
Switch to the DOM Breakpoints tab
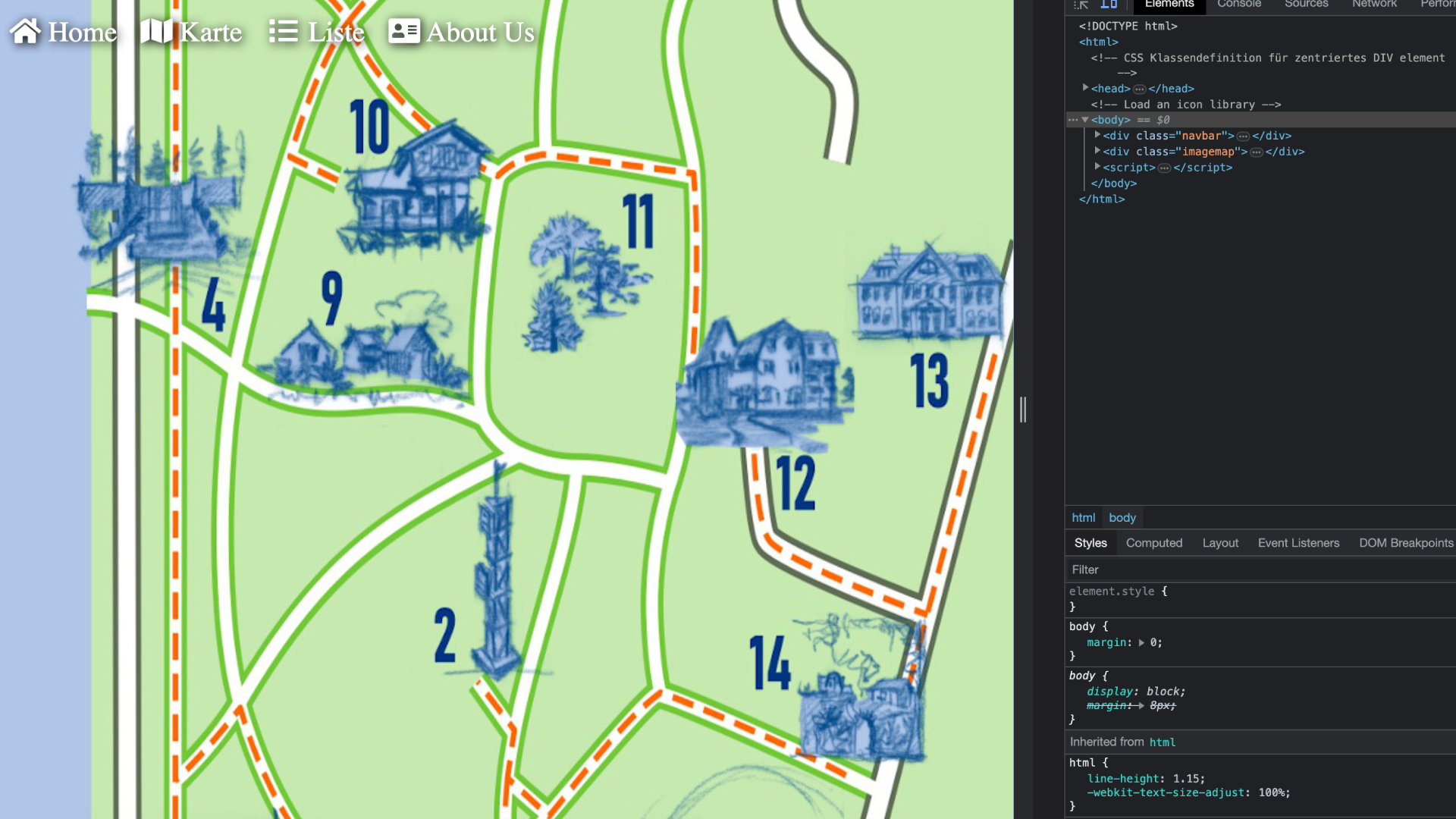tap(1406, 543)
